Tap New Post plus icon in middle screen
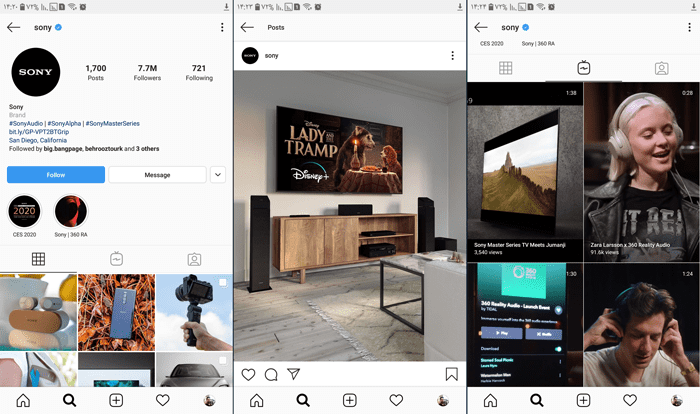This screenshot has height=414, width=700. click(350, 400)
